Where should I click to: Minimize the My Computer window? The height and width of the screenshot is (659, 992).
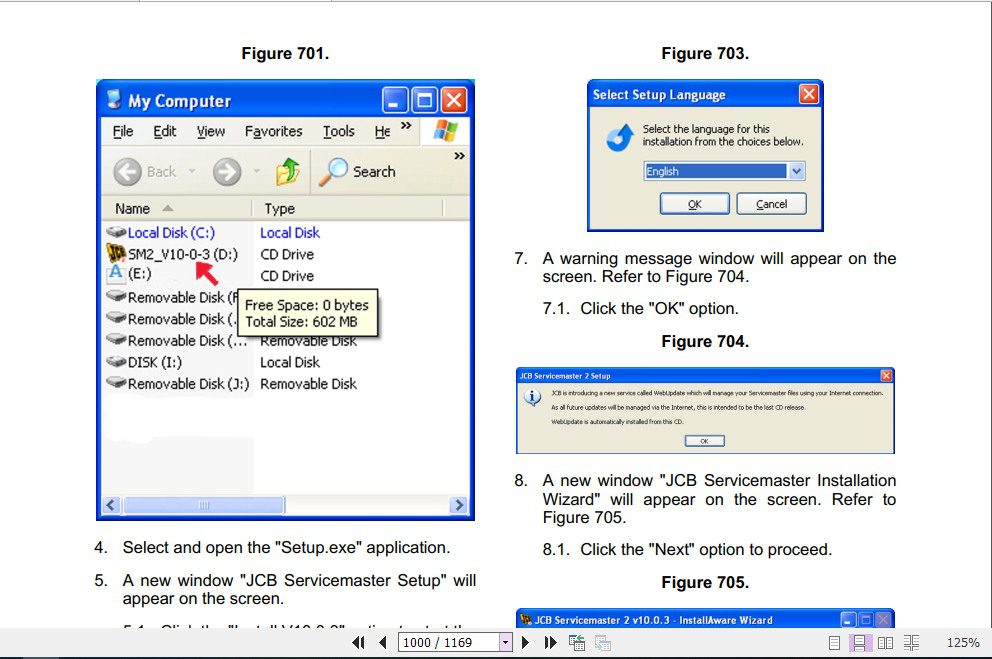tap(395, 100)
